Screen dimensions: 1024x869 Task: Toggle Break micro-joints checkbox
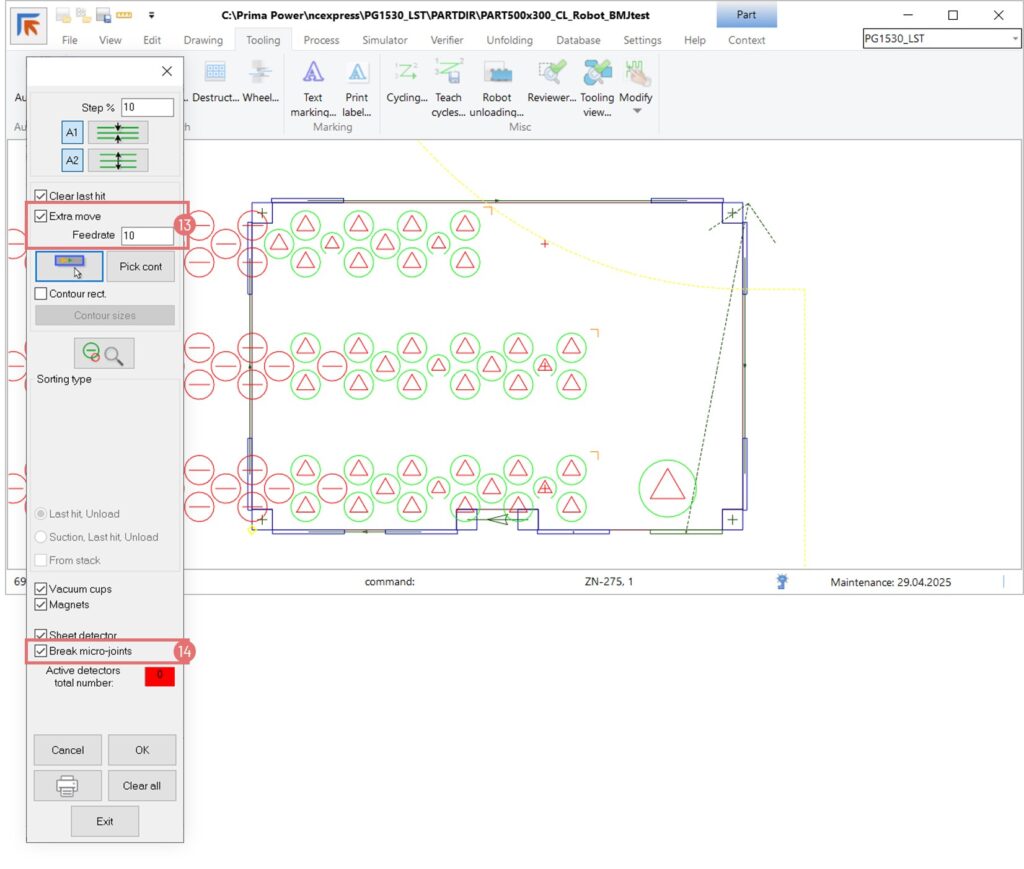click(41, 651)
